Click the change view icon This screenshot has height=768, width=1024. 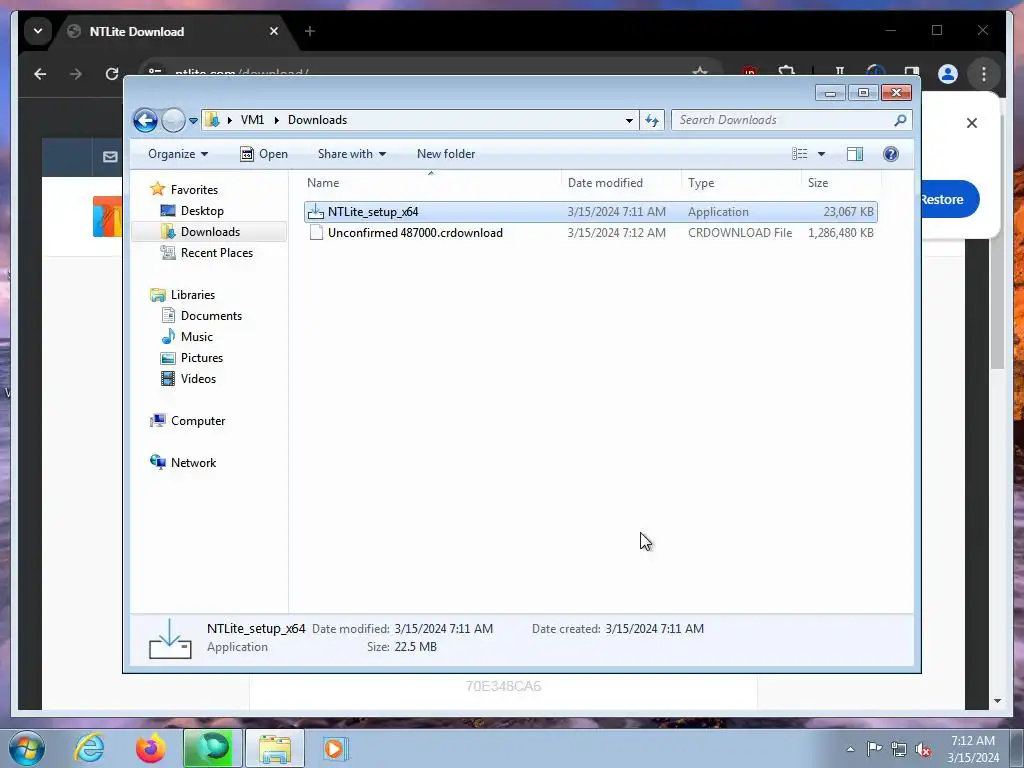pos(799,154)
